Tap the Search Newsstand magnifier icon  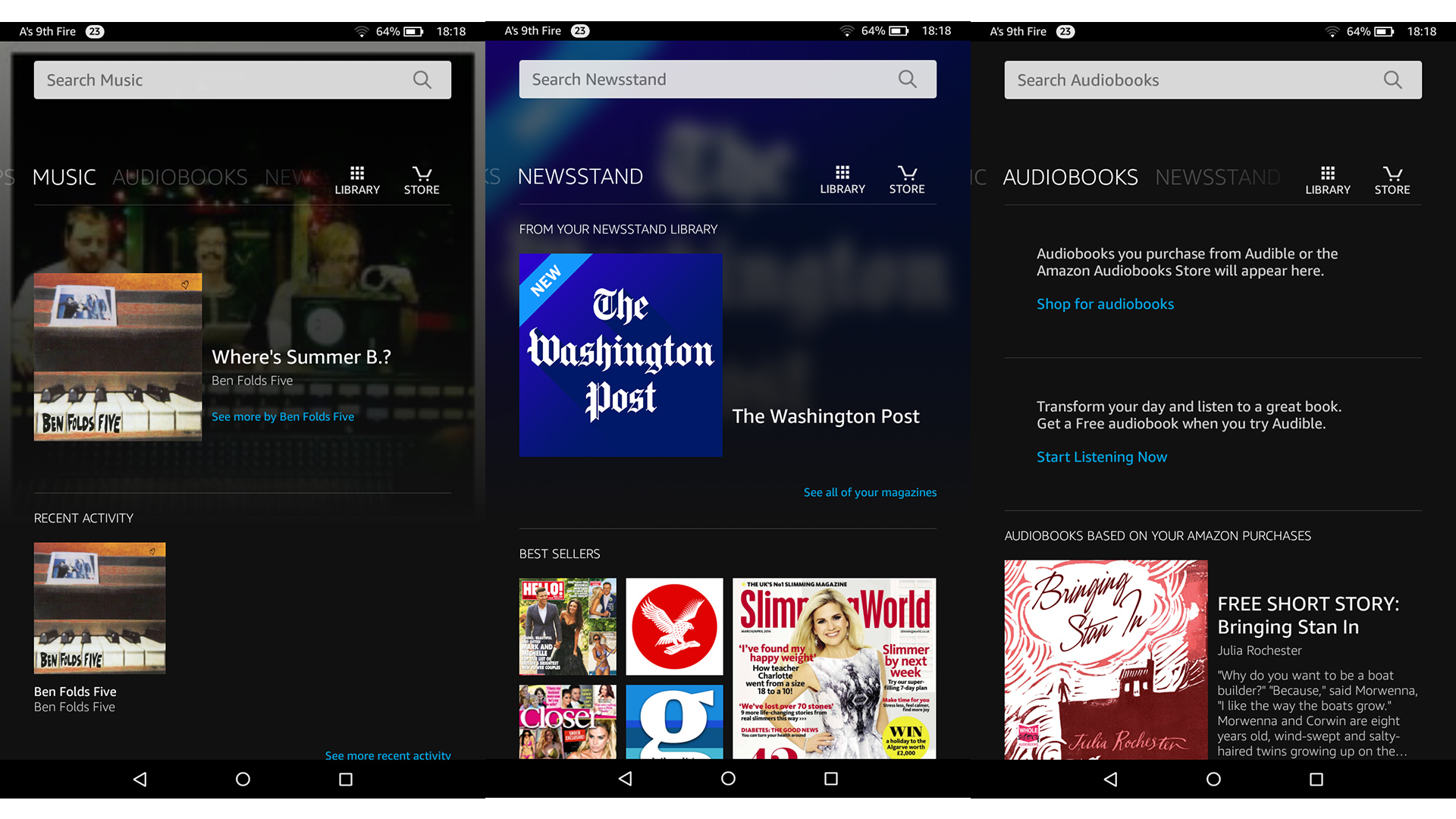[908, 79]
